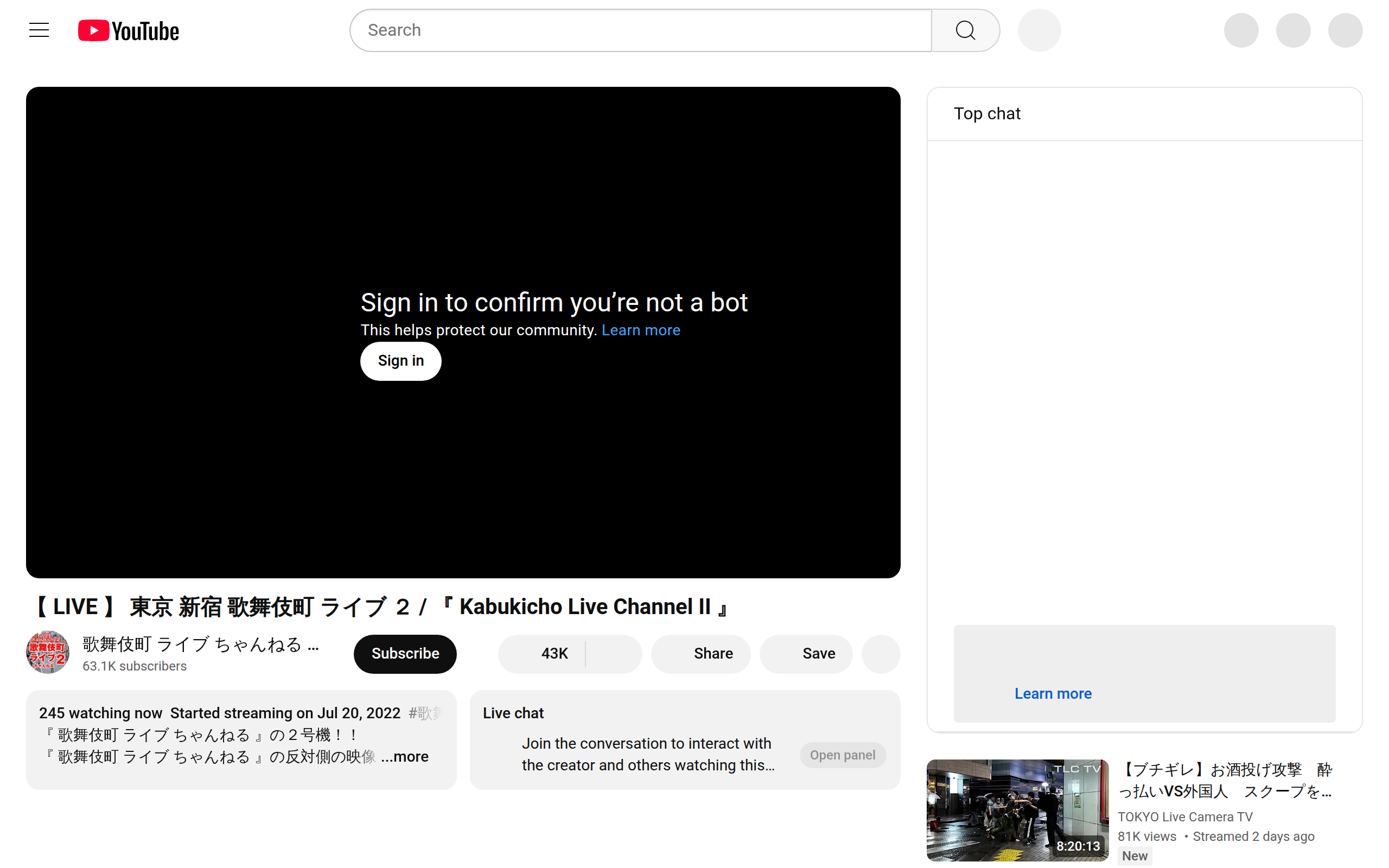This screenshot has height=868, width=1389.
Task: Open Learn more link in player
Action: click(641, 330)
